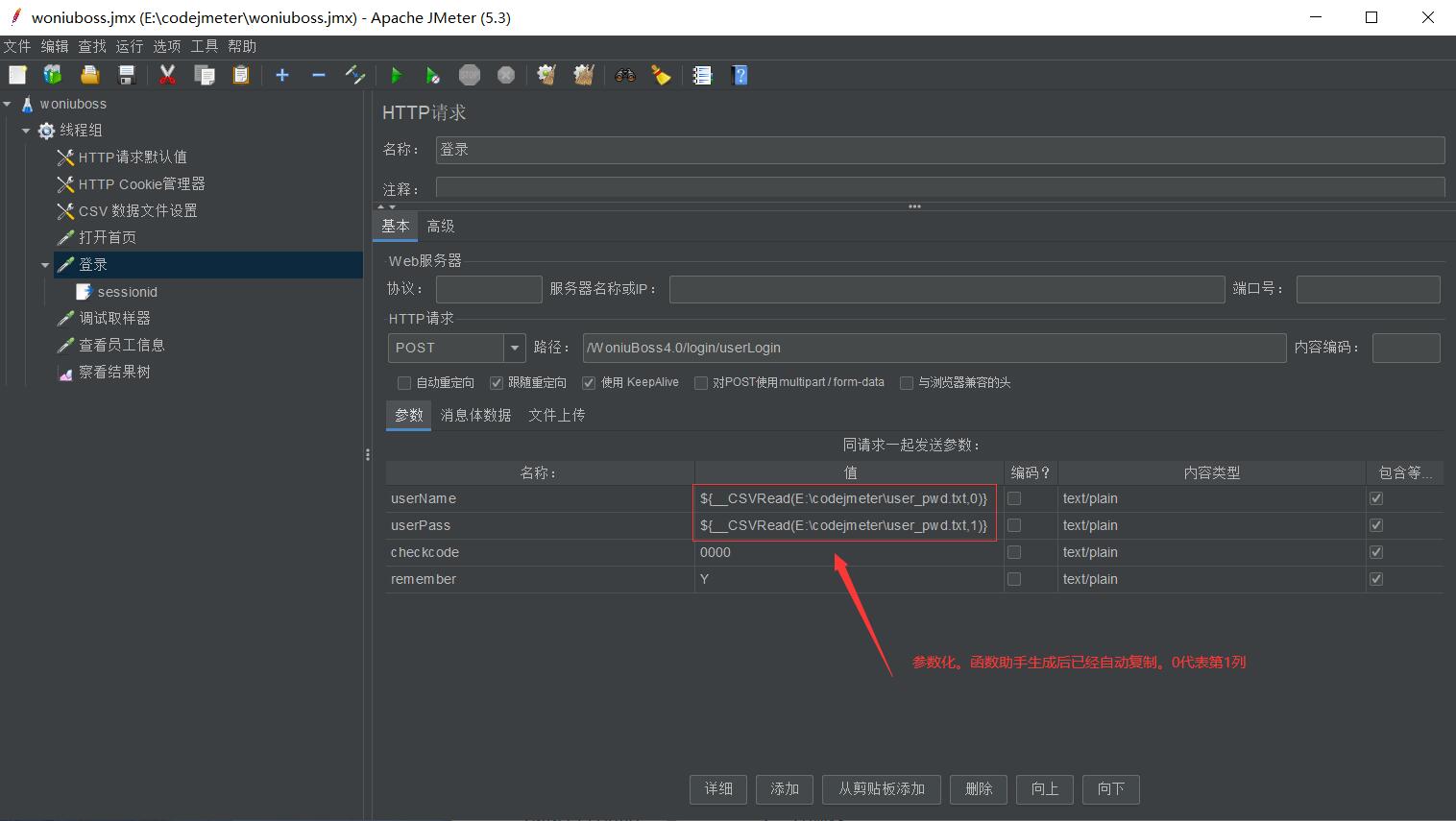This screenshot has width=1456, height=821.
Task: Select the 打开首页 sampler
Action: (x=108, y=238)
